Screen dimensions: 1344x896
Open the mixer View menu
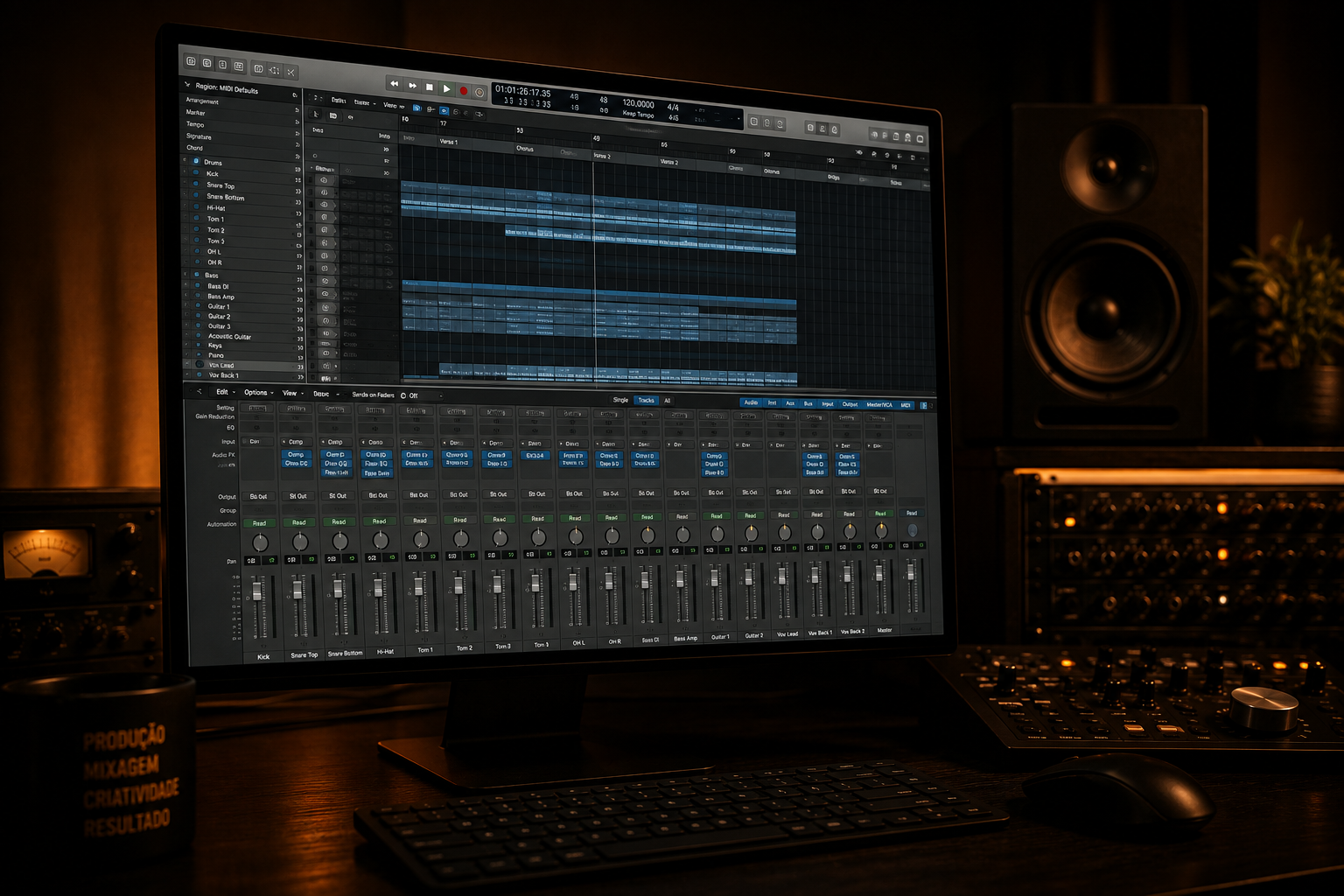pyautogui.click(x=291, y=393)
